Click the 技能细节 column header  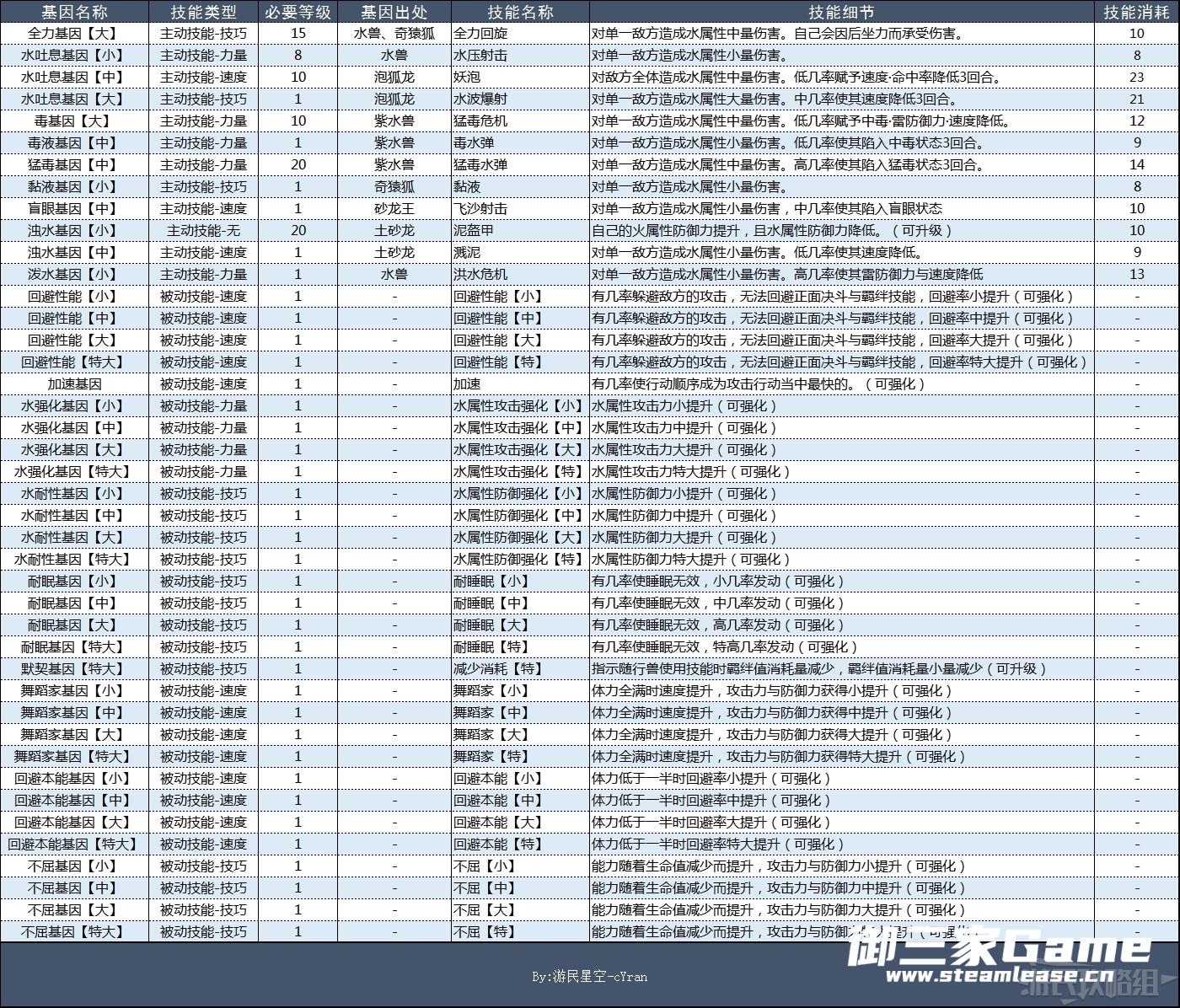click(840, 12)
